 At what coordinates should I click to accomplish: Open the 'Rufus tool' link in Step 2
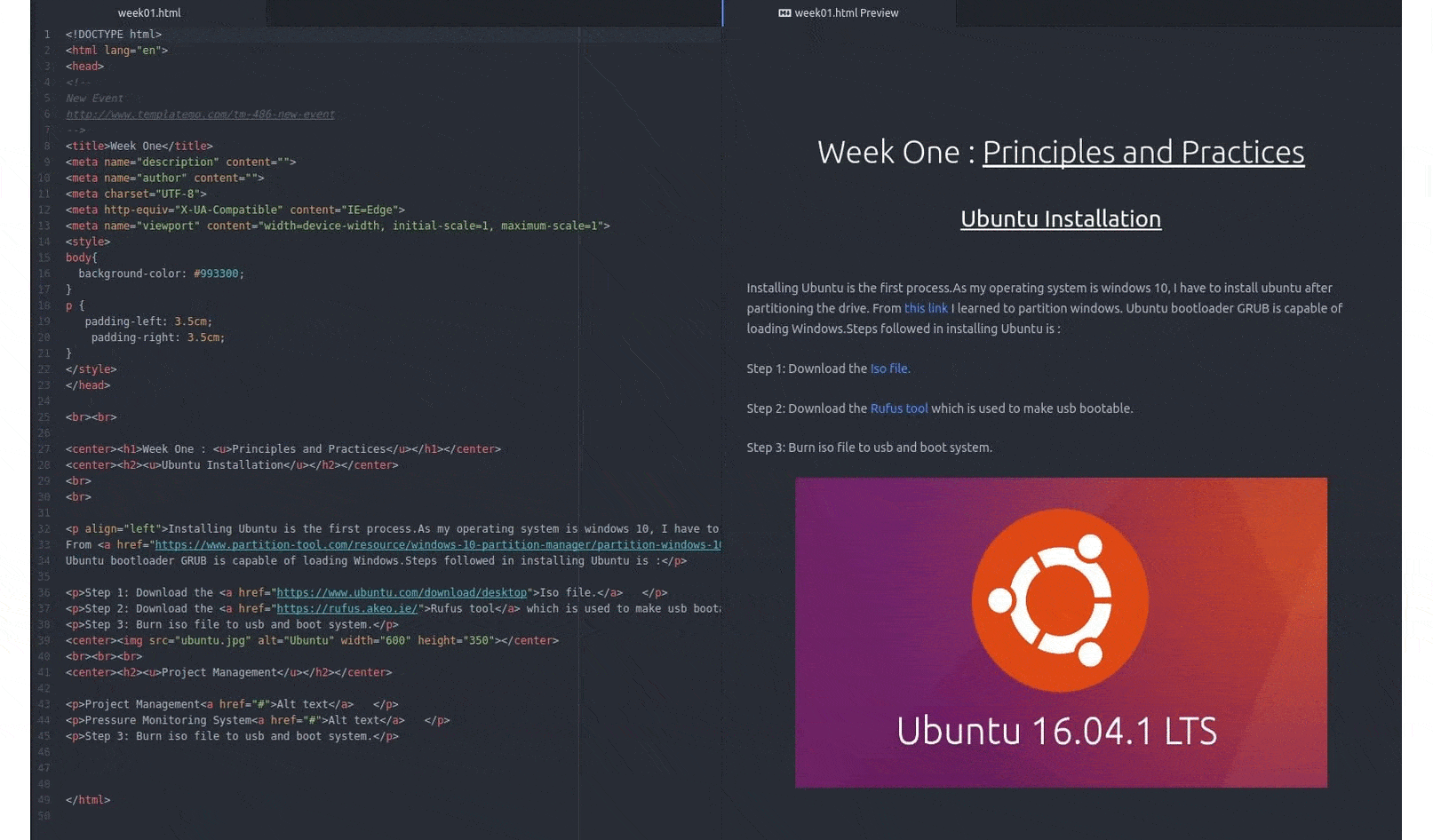(899, 408)
